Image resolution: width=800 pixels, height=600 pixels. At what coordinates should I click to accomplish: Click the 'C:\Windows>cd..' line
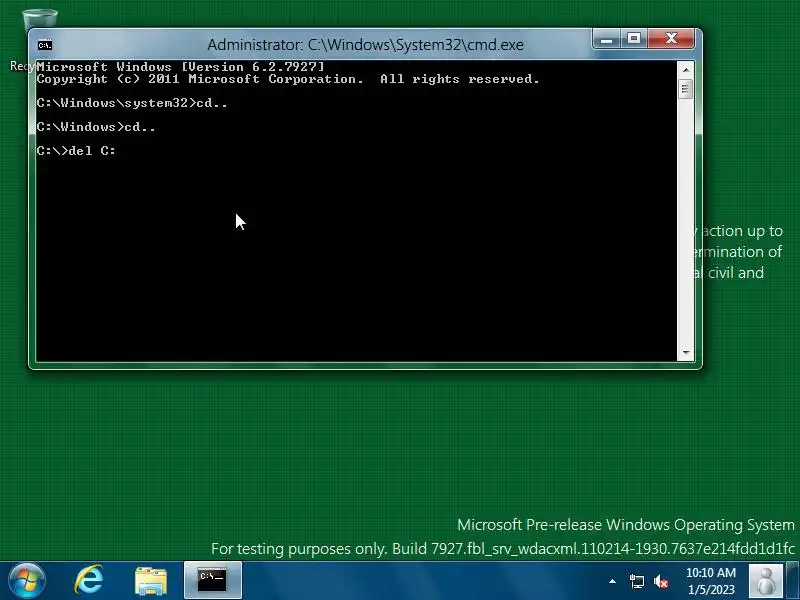pyautogui.click(x=96, y=127)
